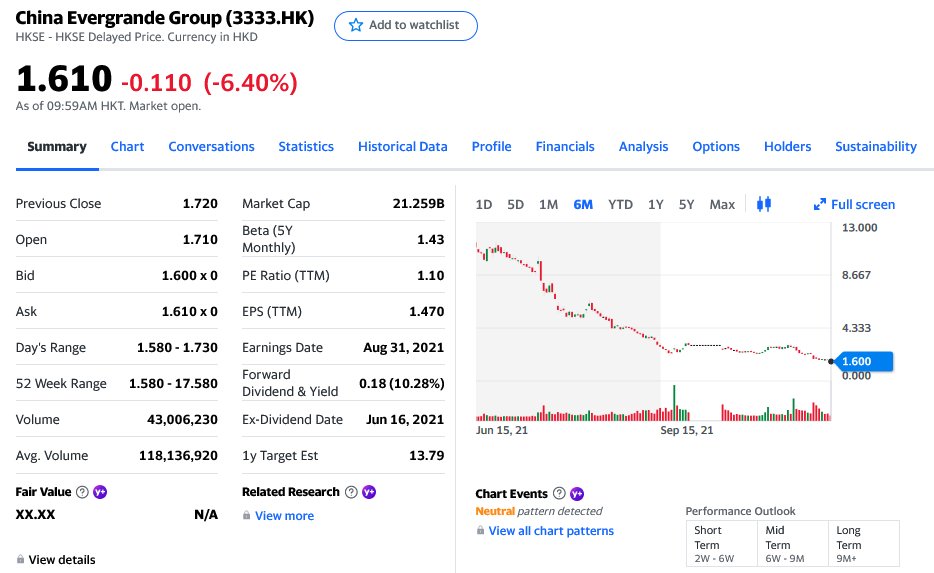Set chart range to 5Y
The height and width of the screenshot is (573, 934).
(x=686, y=205)
